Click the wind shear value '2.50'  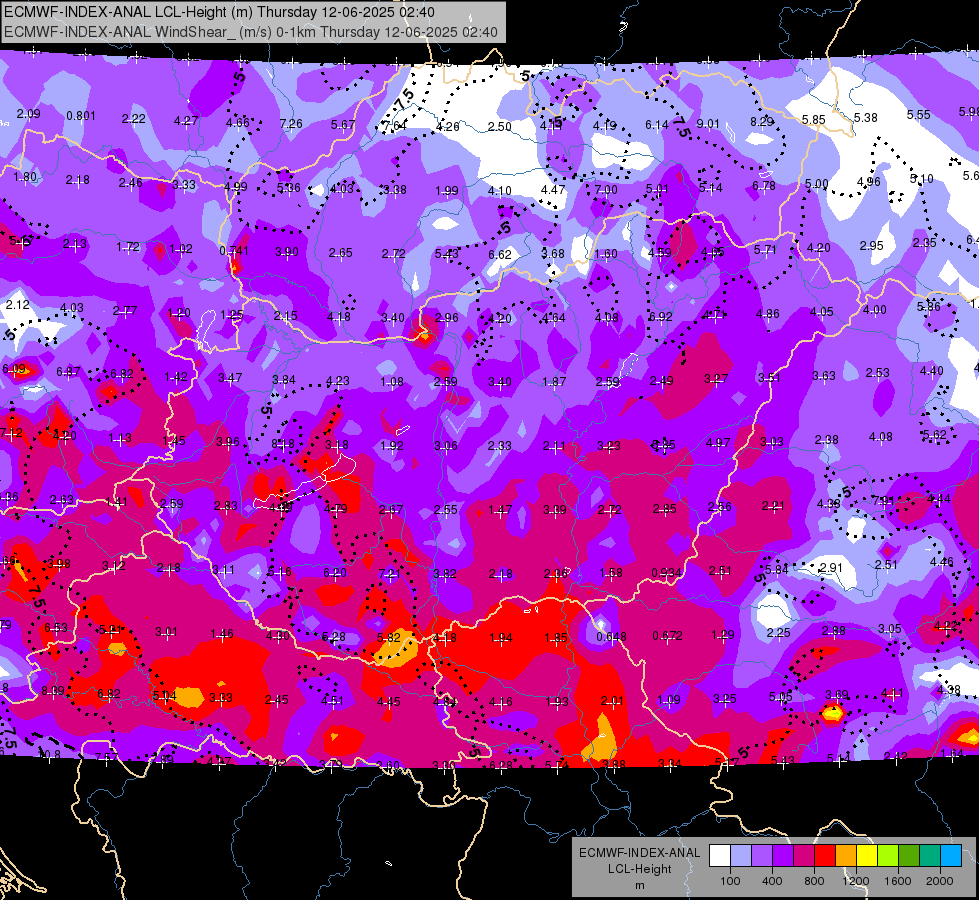point(499,127)
